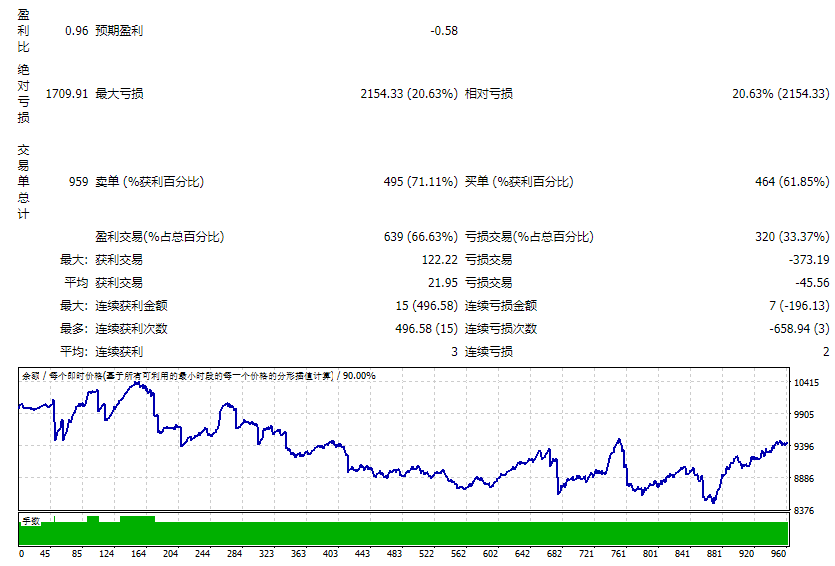
Task: Click the 相对亏损 label
Action: coord(489,94)
